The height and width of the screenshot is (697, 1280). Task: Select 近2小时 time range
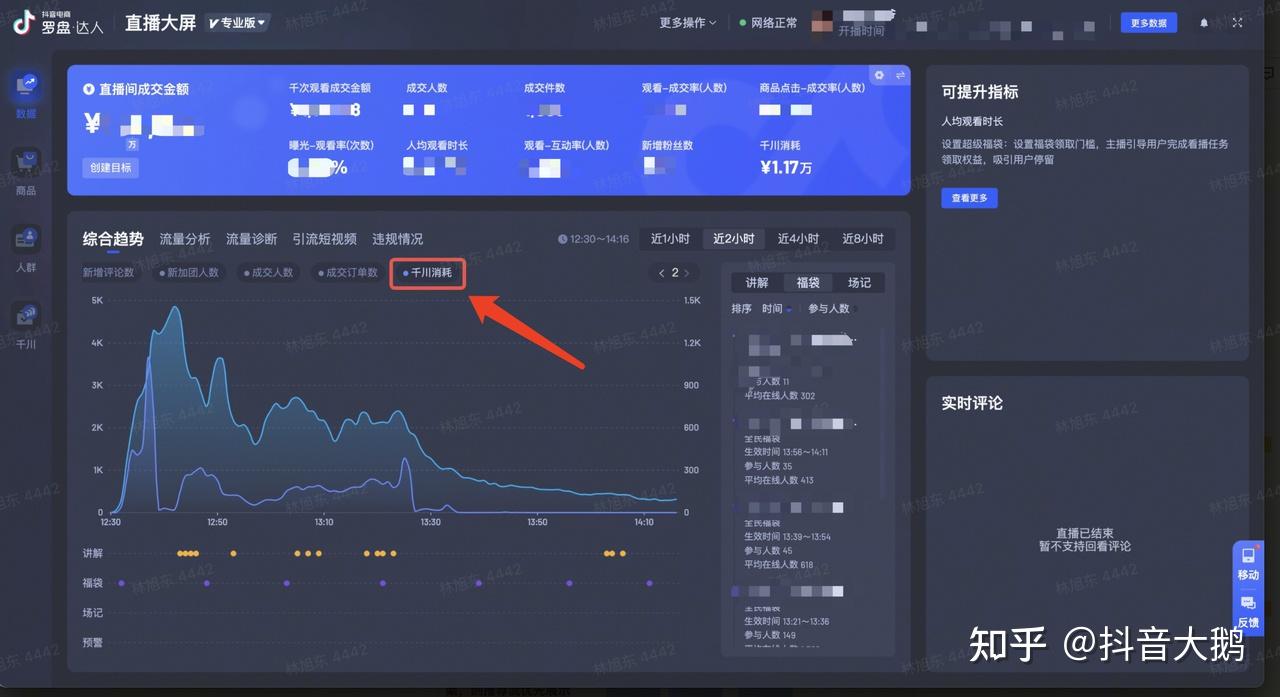[x=733, y=239]
